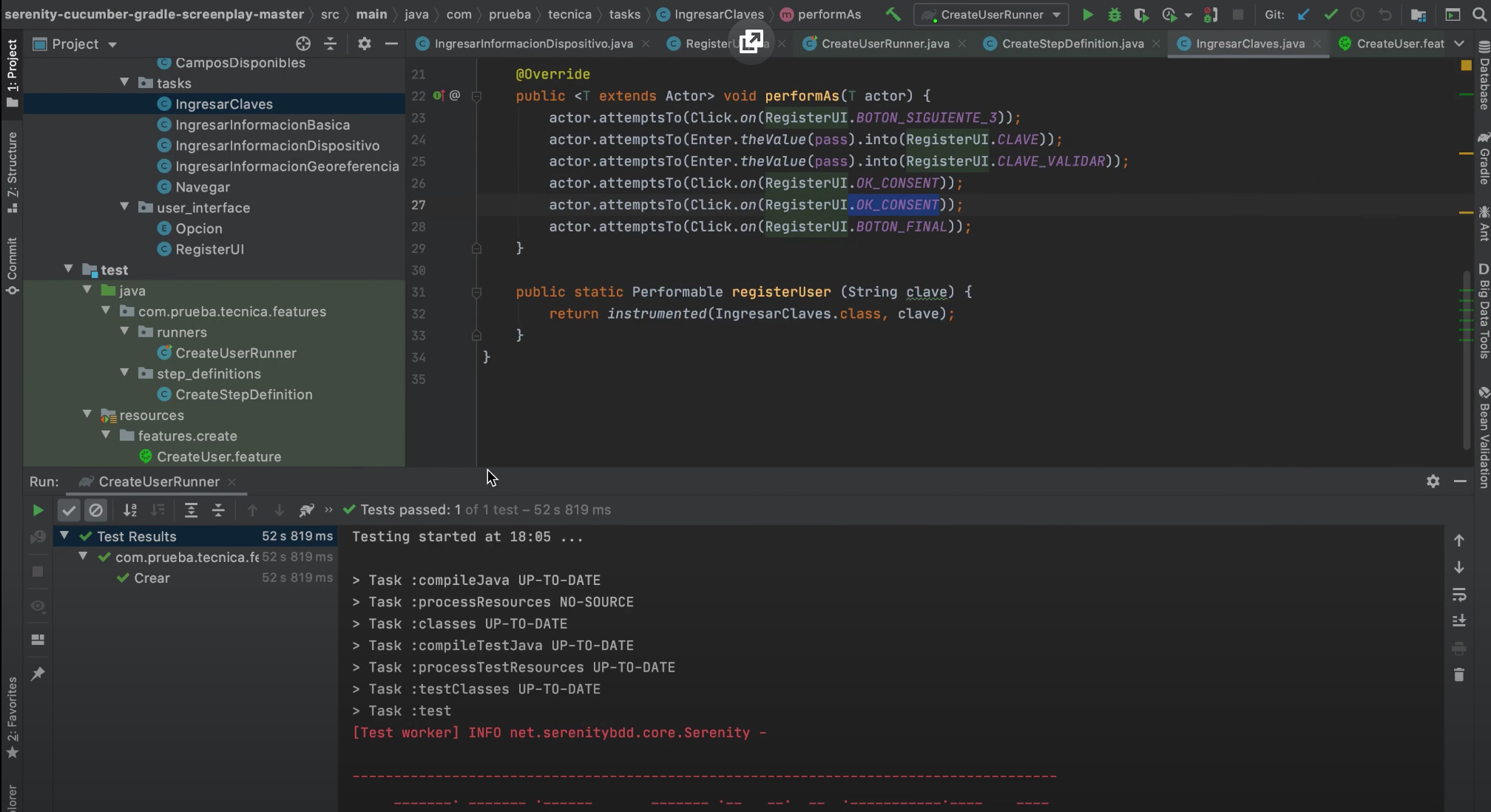
Task: Toggle soft-wrap in console output
Action: 1458,595
